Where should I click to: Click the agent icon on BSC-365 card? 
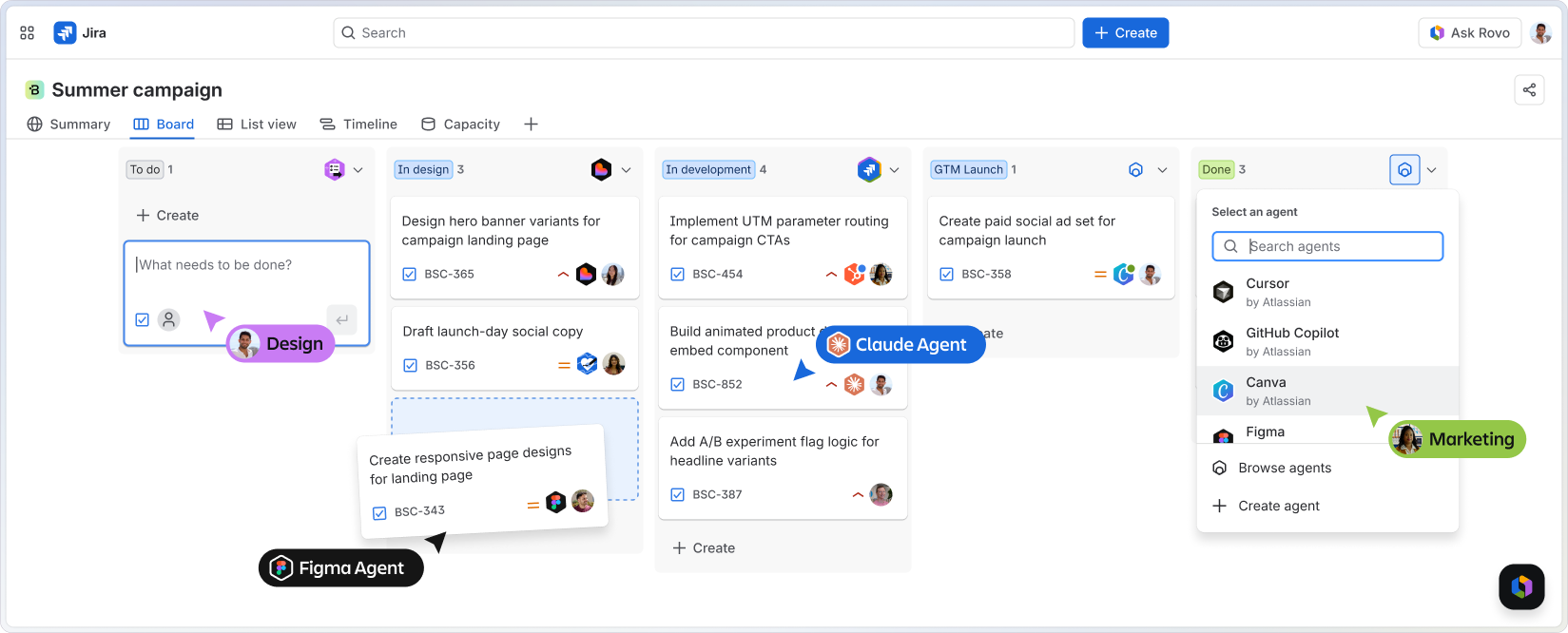(587, 275)
